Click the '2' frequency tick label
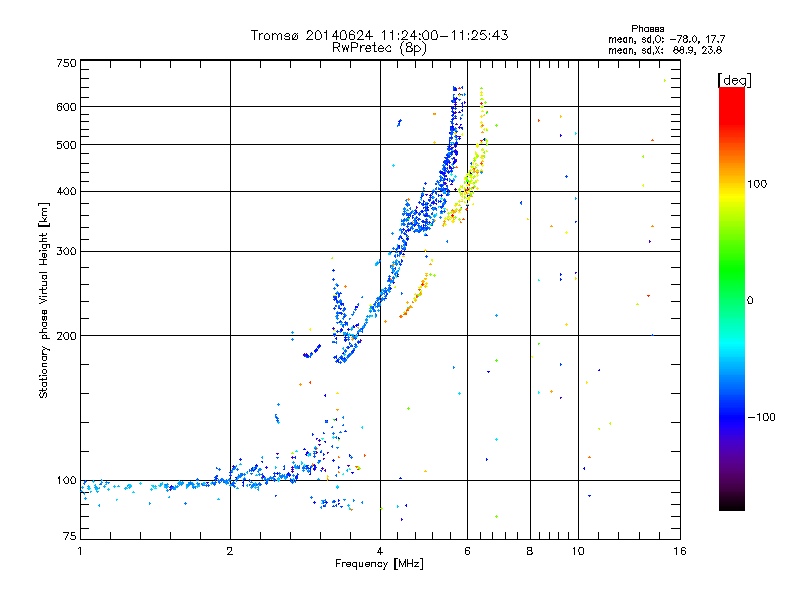 (230, 551)
